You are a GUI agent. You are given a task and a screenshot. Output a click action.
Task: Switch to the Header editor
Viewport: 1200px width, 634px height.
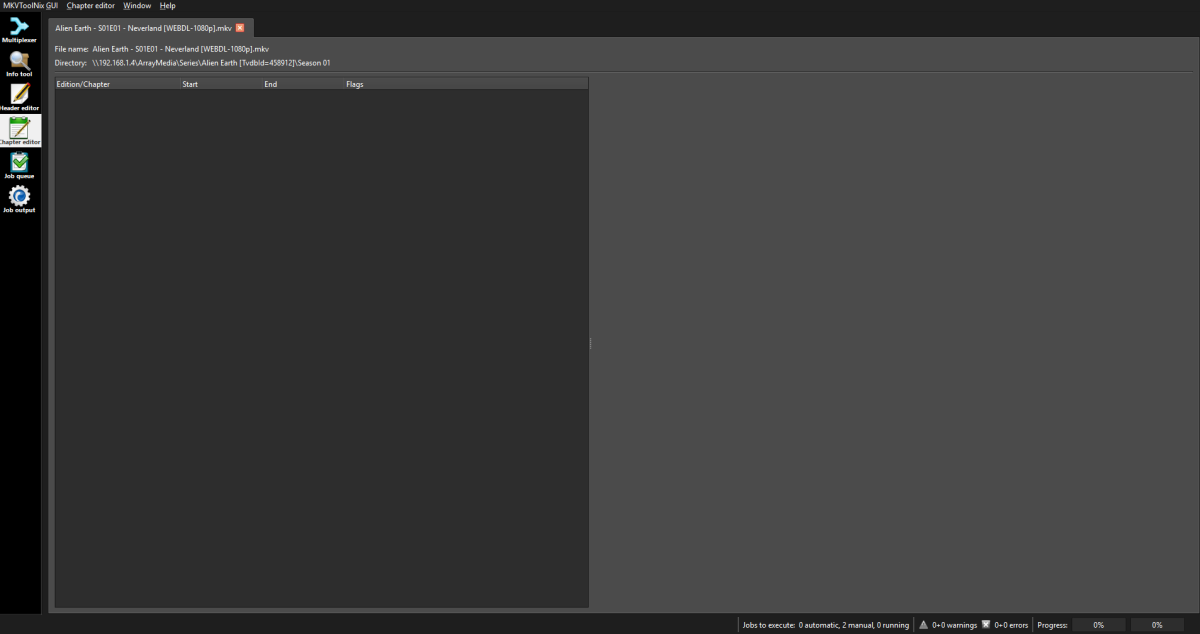19,96
